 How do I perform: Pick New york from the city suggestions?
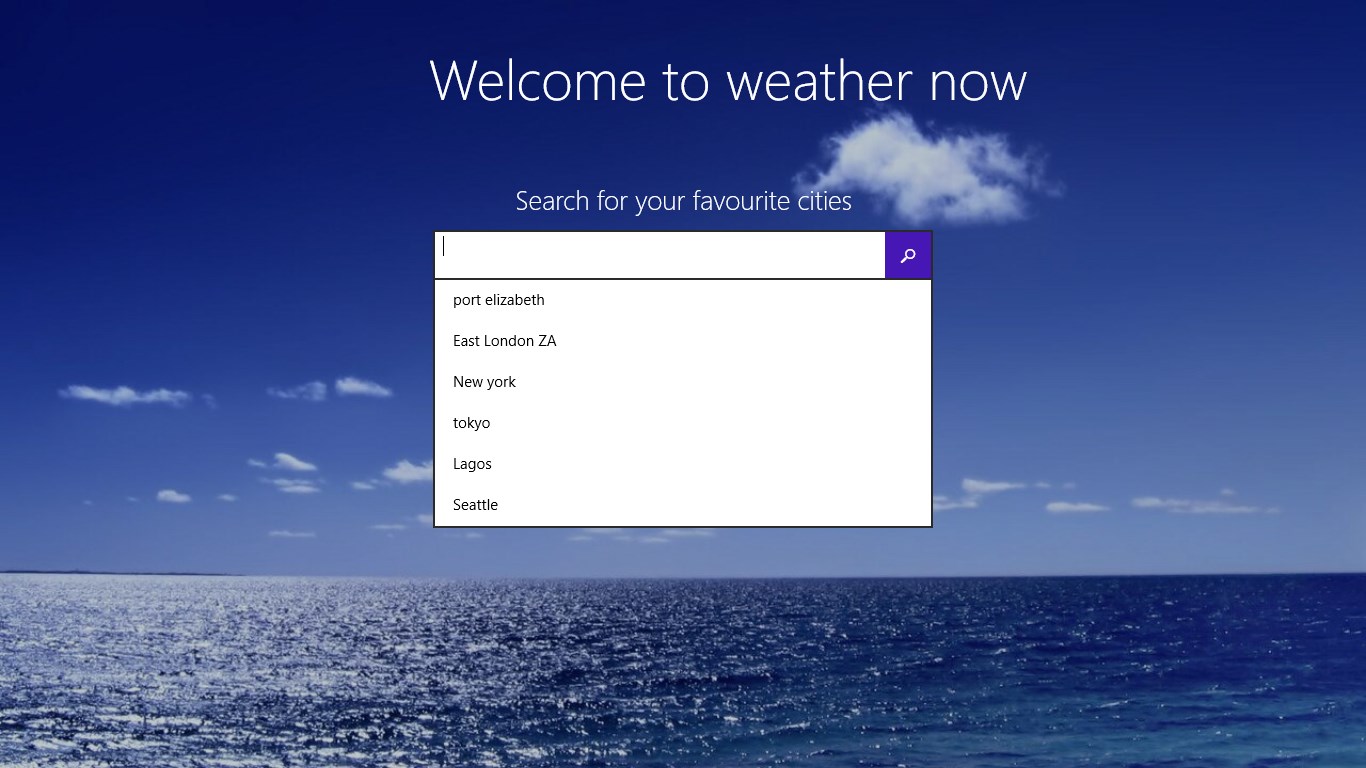pyautogui.click(x=484, y=381)
